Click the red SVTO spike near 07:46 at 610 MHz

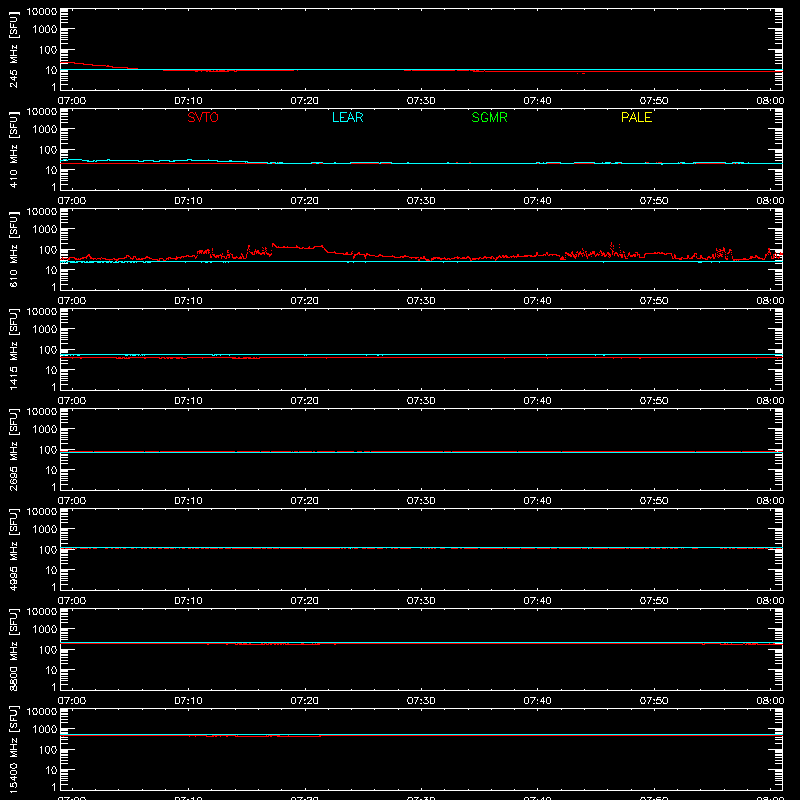point(612,247)
